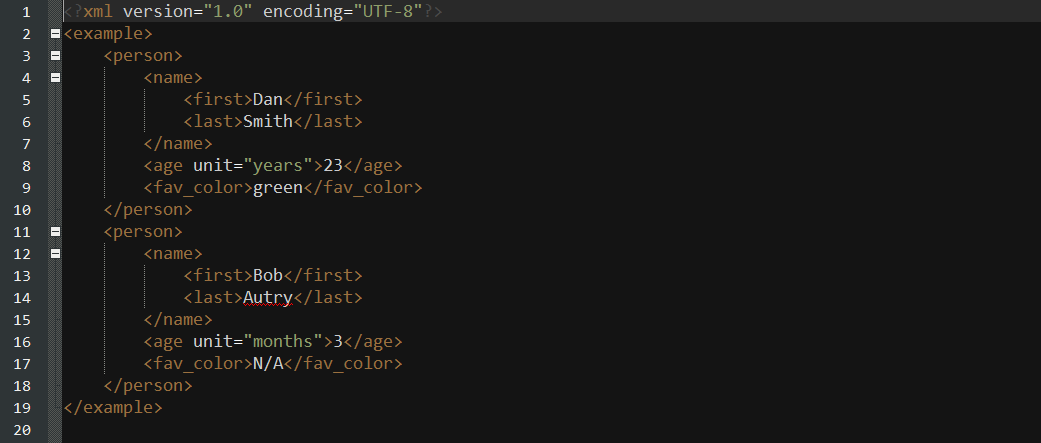This screenshot has width=1041, height=443.
Task: Place cursor in misspelled word Autry
Action: pyautogui.click(x=268, y=298)
